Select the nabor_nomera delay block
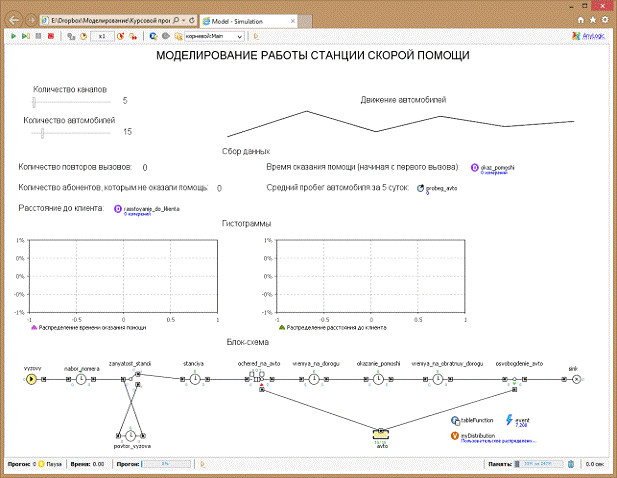 tap(79, 379)
